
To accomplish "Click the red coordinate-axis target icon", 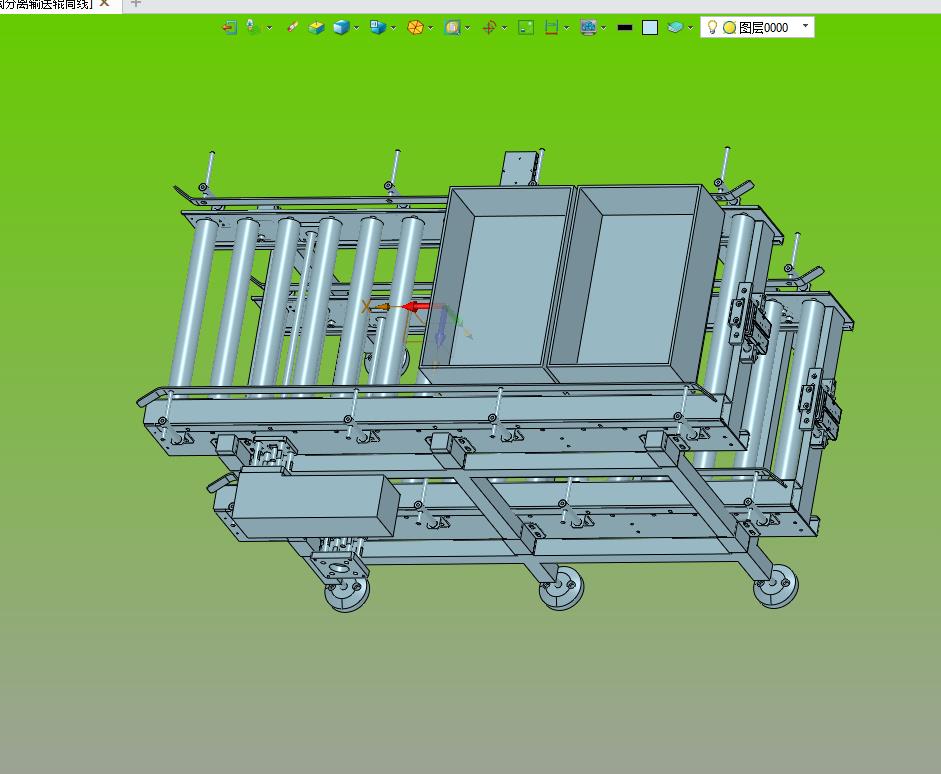I will coord(489,28).
